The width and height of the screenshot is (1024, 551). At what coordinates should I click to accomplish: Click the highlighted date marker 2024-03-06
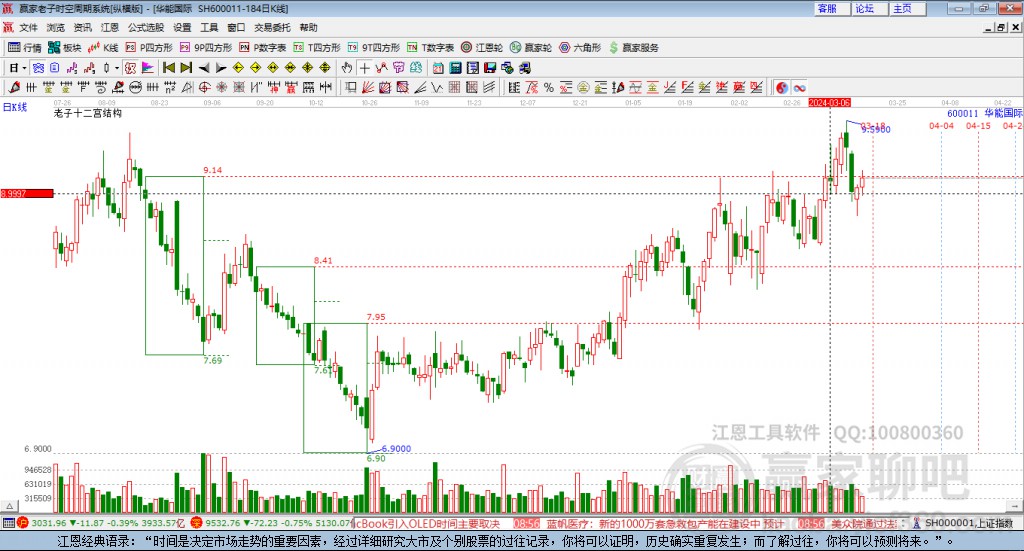pos(829,102)
